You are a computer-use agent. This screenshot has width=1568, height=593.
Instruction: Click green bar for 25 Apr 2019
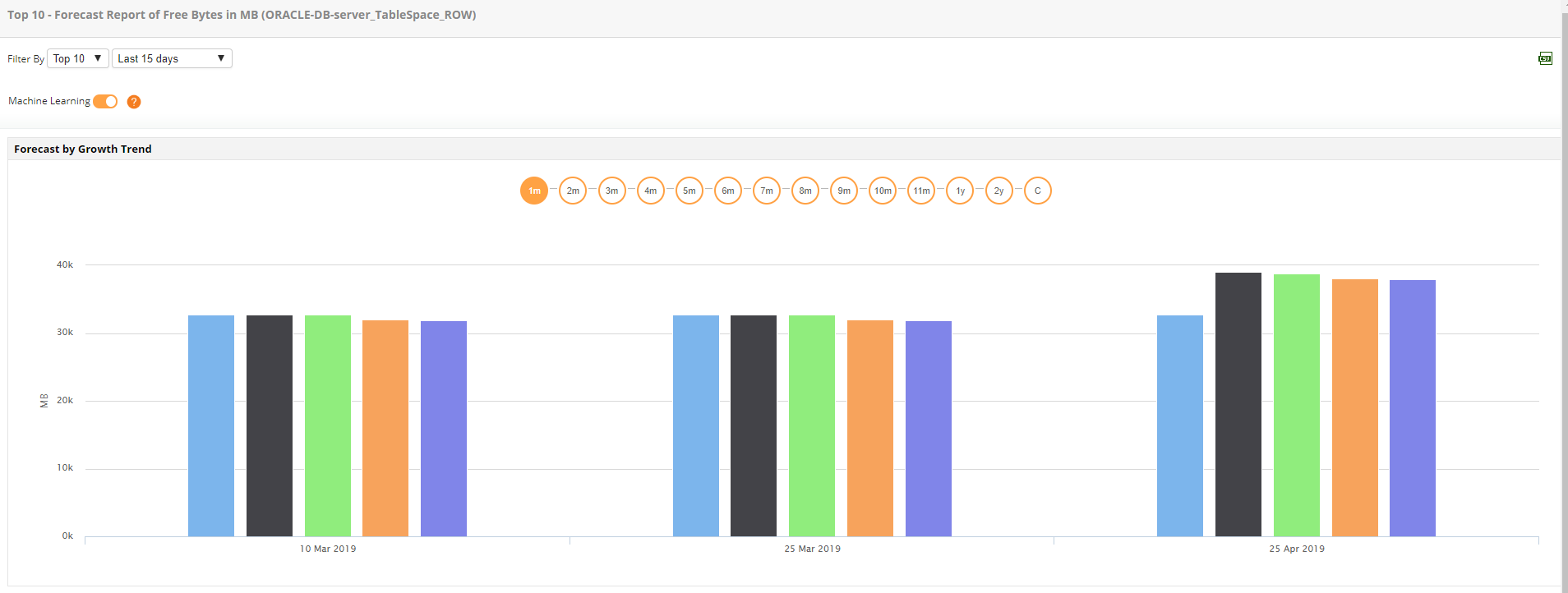1297,405
